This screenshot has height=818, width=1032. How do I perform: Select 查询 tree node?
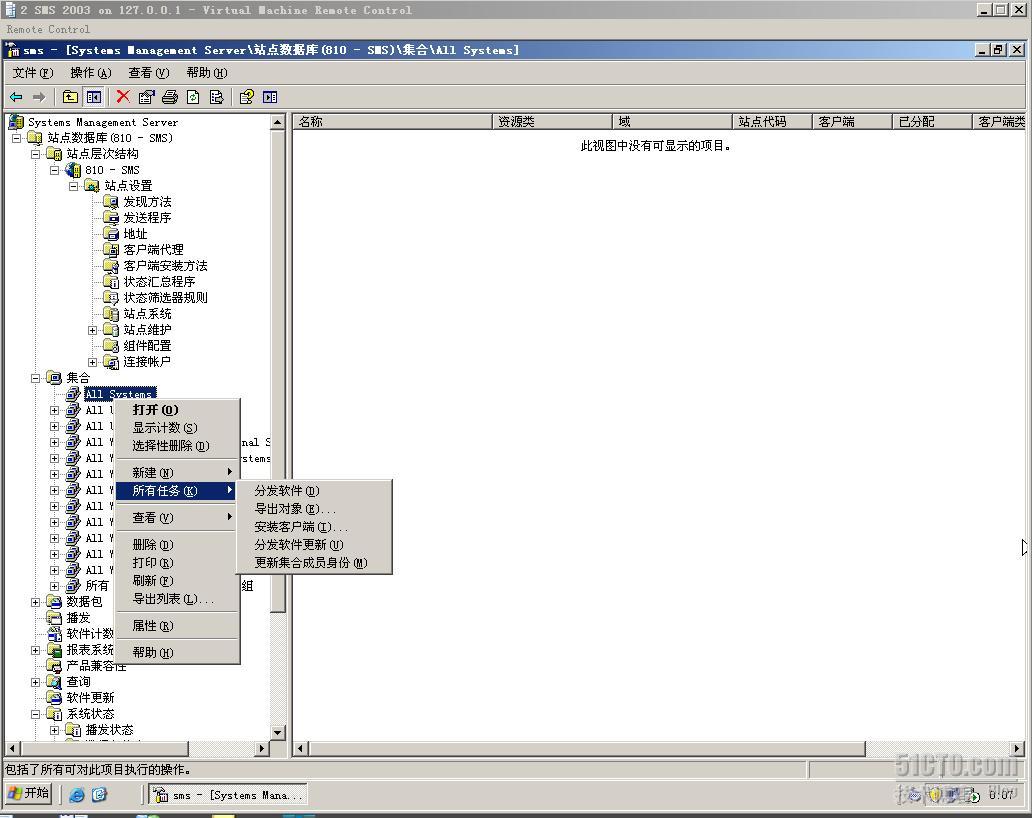[78, 682]
